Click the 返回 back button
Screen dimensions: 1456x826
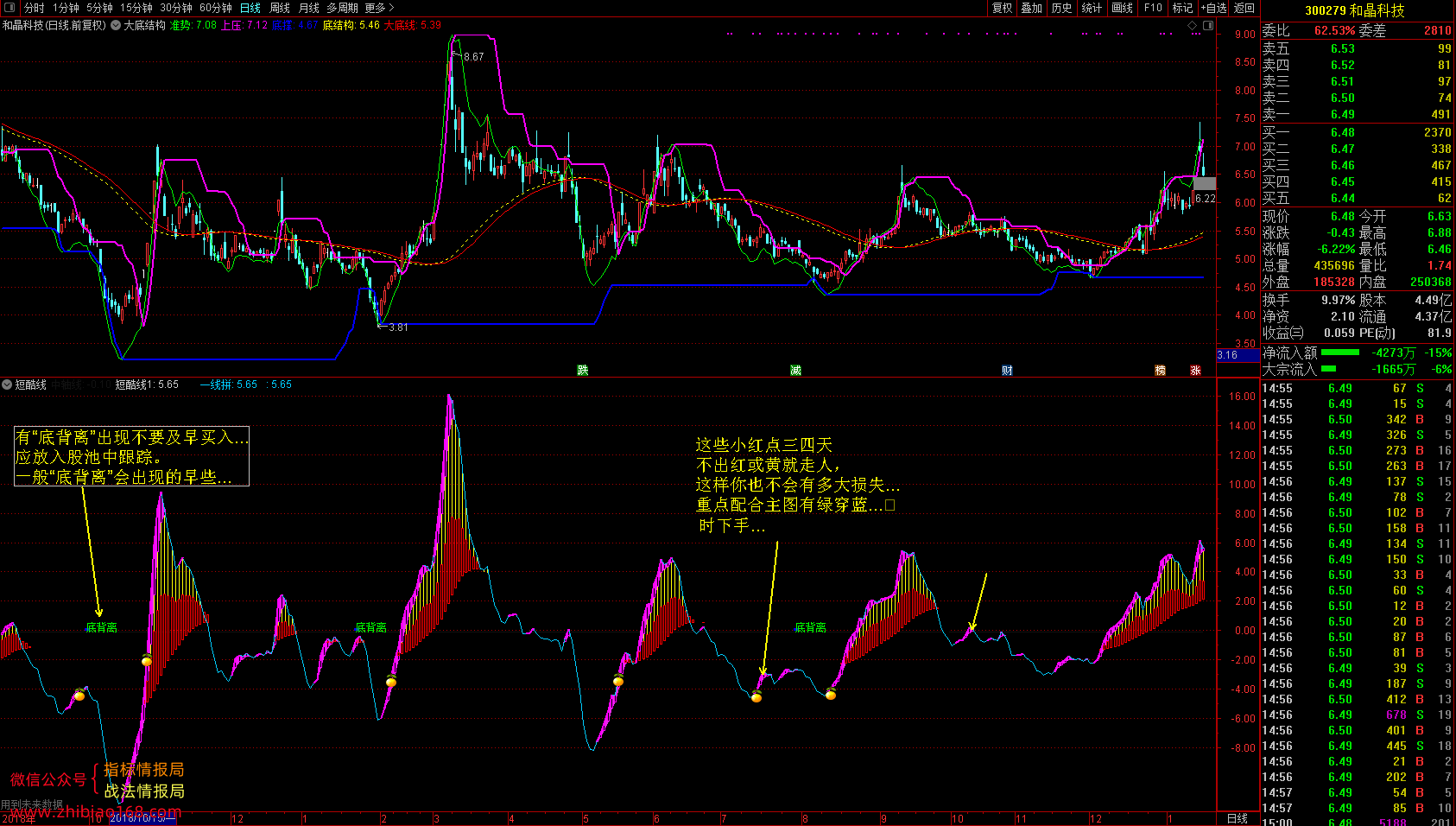[x=1244, y=8]
